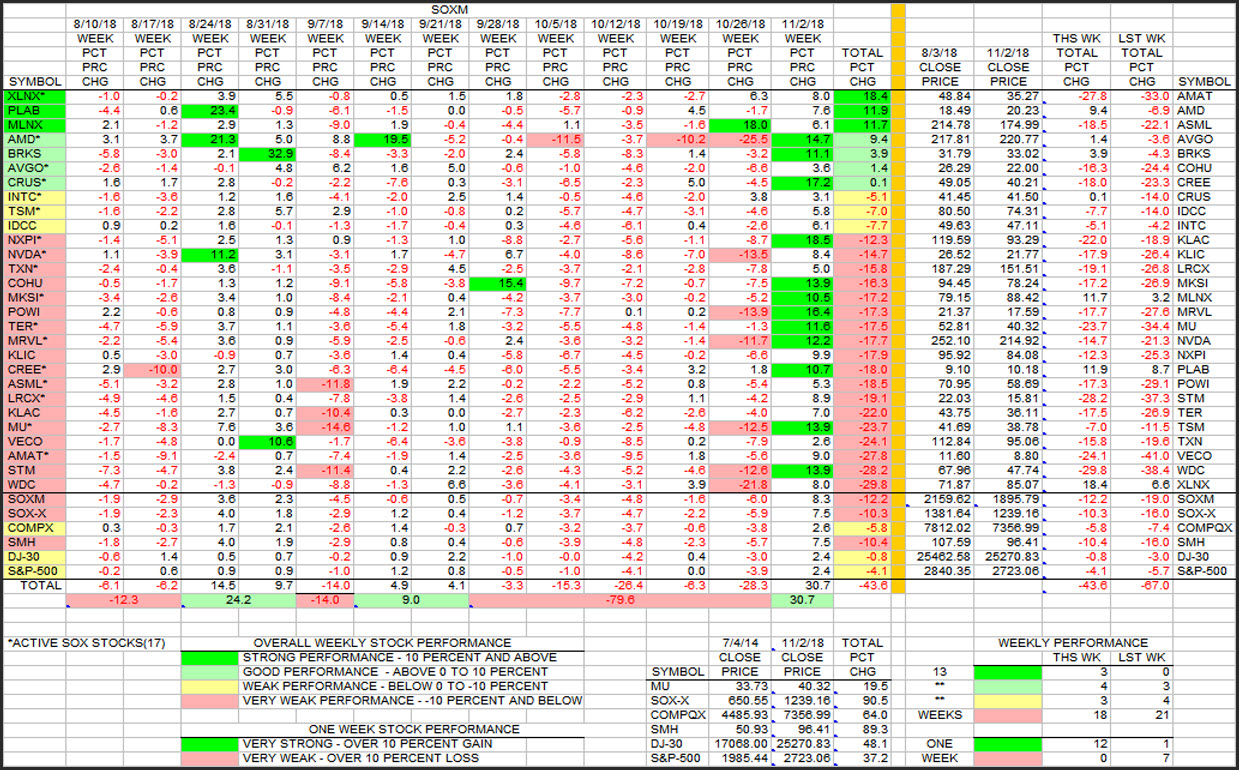Click yellow swatch beside WEAK PERFORMANCE legend

211,686
